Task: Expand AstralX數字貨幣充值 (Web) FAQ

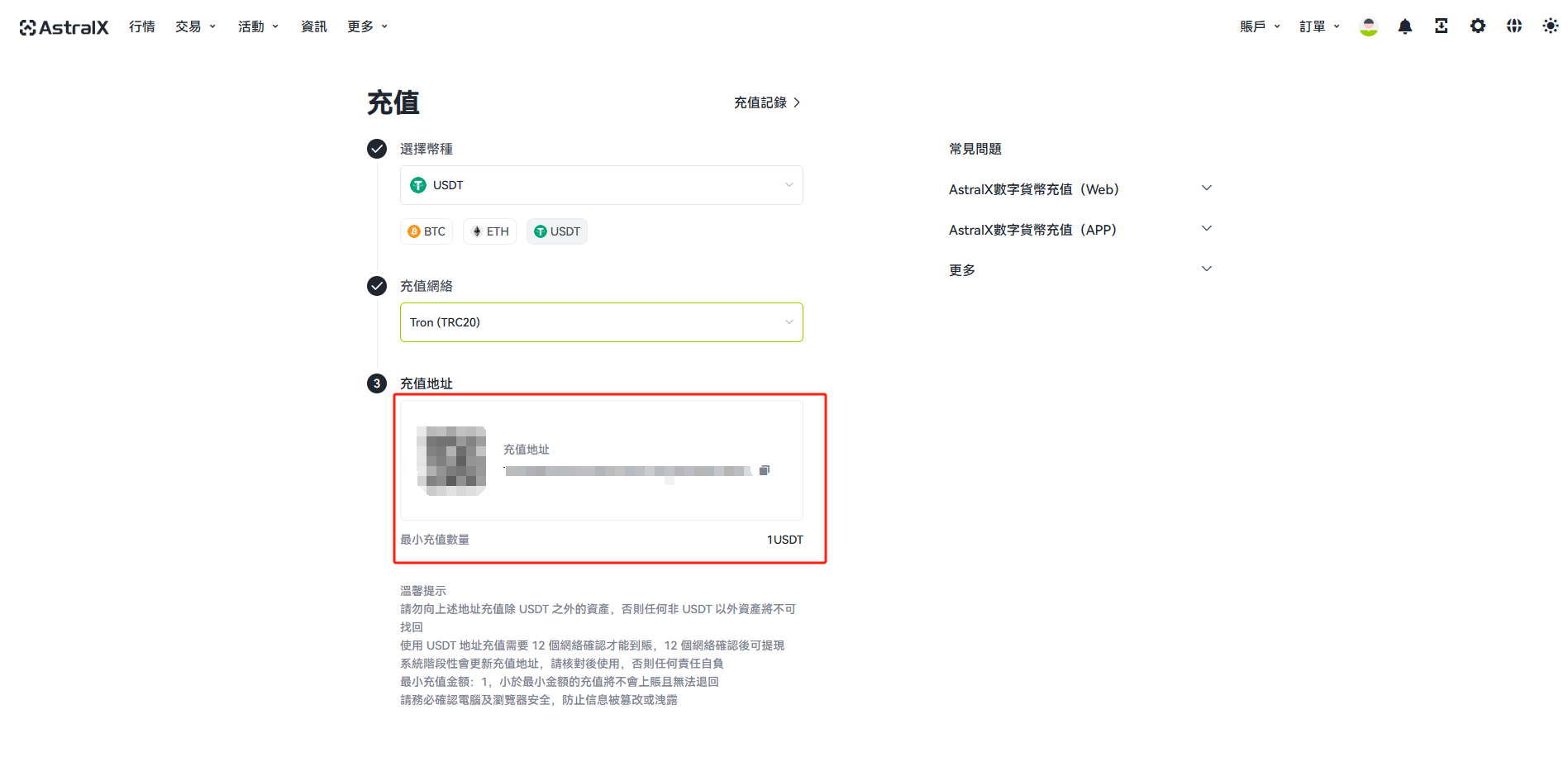Action: tap(1080, 189)
